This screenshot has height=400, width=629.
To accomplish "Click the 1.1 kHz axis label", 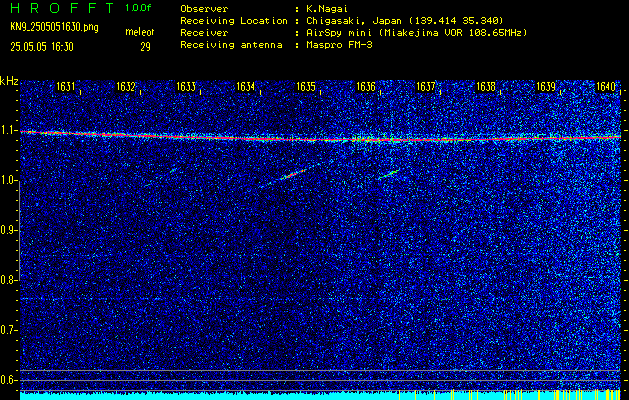I will [8, 131].
